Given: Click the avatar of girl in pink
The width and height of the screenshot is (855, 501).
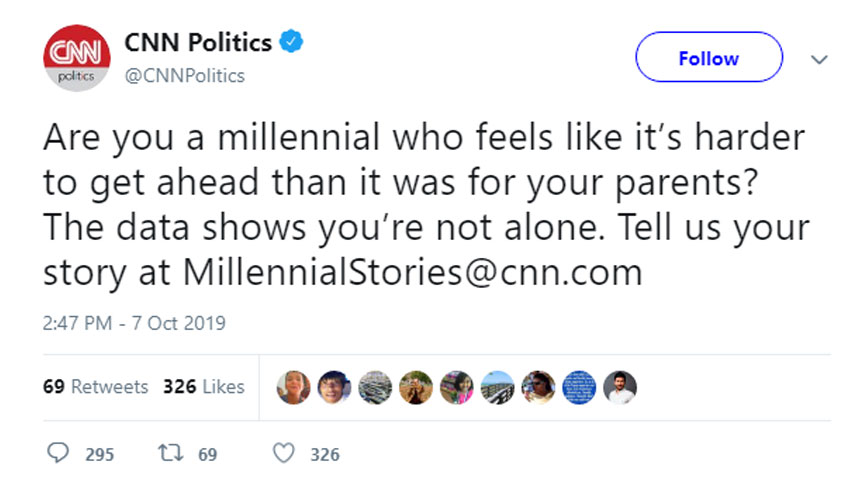Looking at the screenshot, I should tap(457, 387).
